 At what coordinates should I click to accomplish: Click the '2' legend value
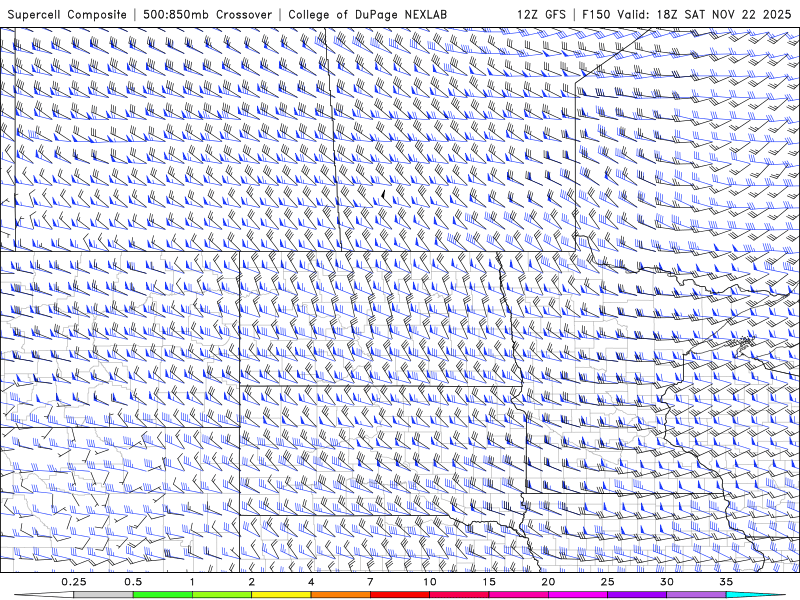coord(252,582)
